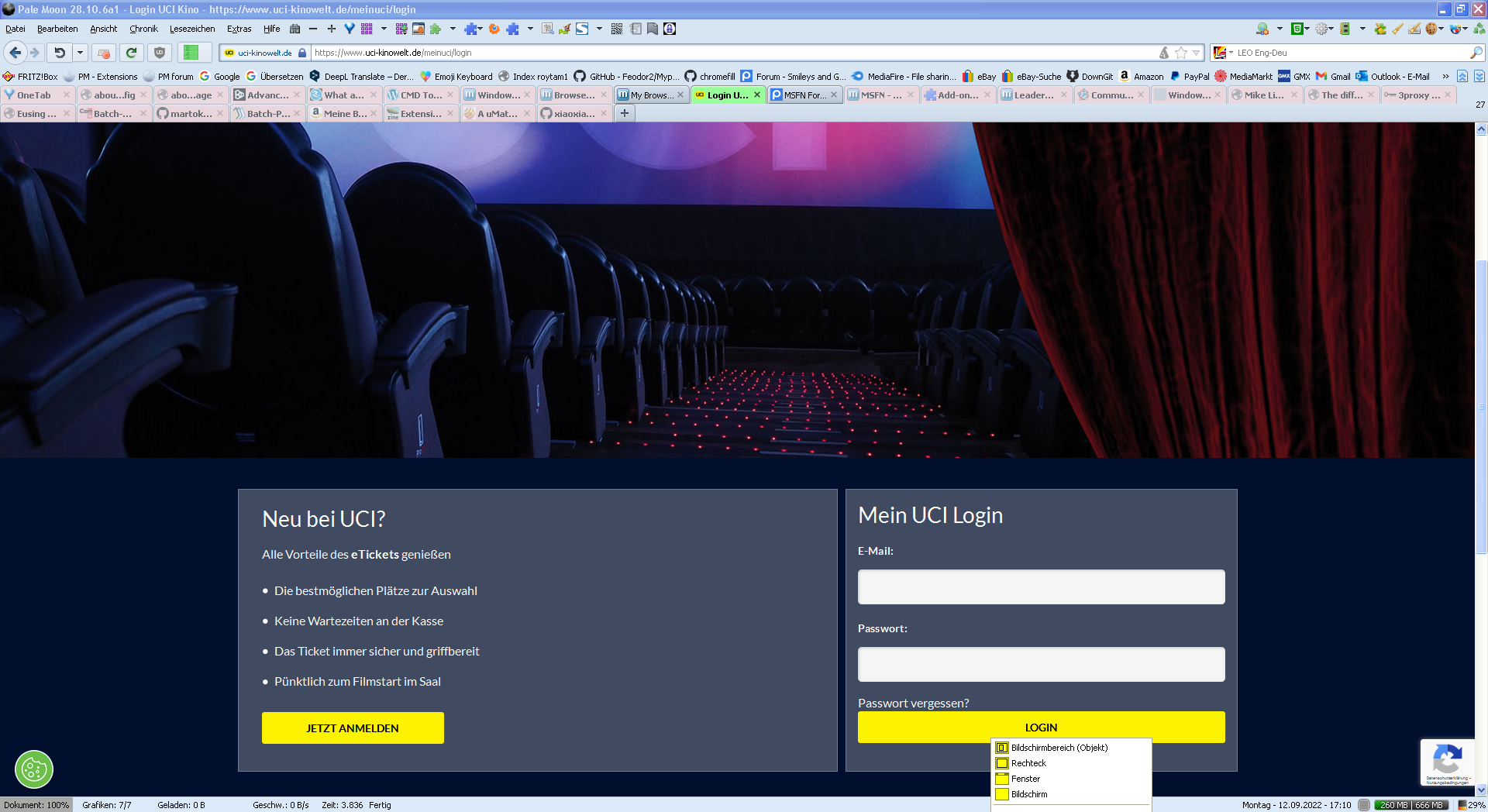Click the green HTML5 toolbar icon

pyautogui.click(x=1297, y=29)
